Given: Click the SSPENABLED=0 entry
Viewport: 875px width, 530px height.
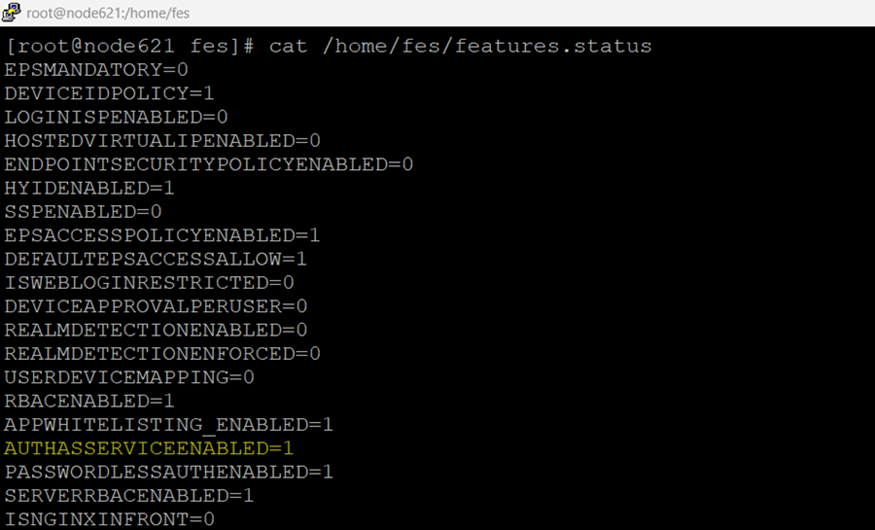Looking at the screenshot, I should [x=83, y=212].
